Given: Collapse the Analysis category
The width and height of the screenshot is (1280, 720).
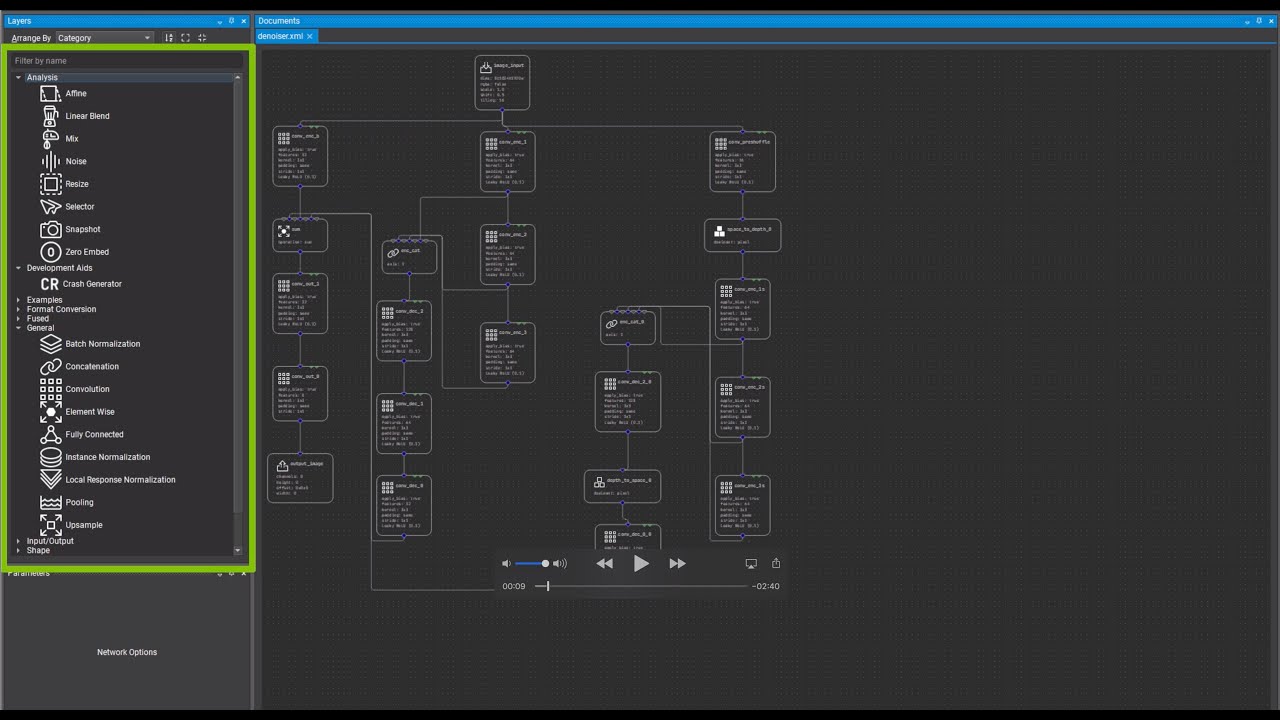Looking at the screenshot, I should pyautogui.click(x=18, y=78).
